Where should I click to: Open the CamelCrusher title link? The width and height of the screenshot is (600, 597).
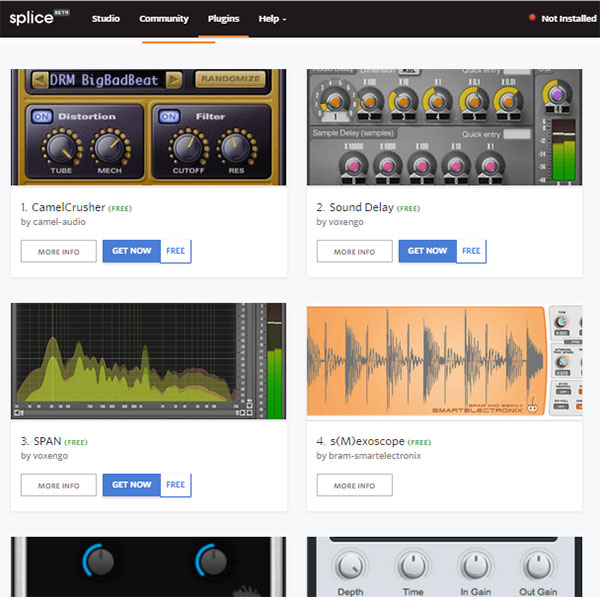pyautogui.click(x=68, y=207)
